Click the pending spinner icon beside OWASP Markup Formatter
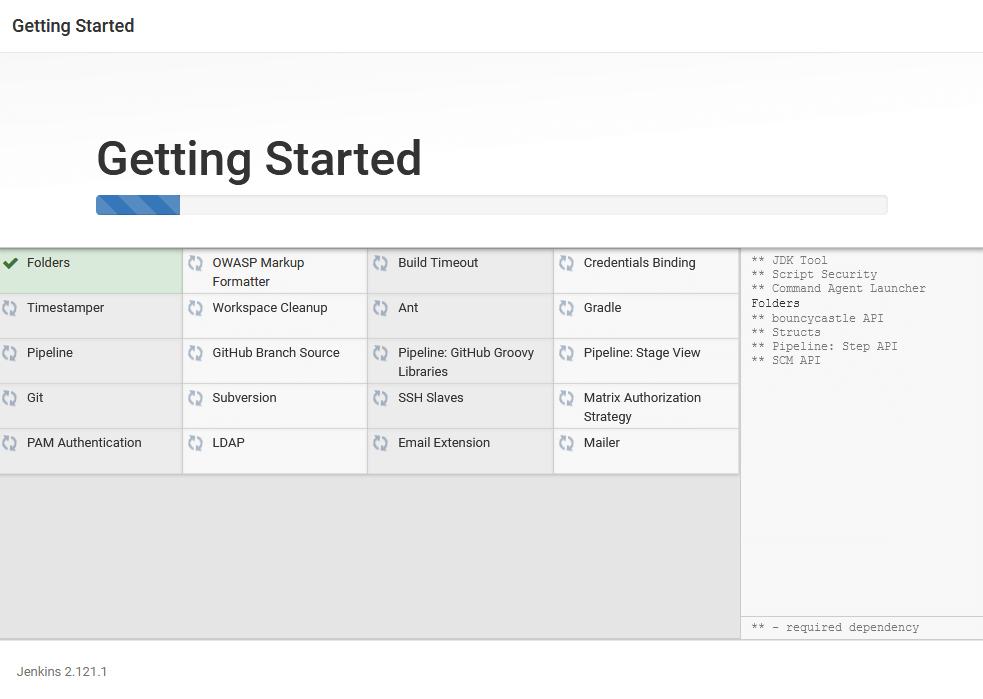The height and width of the screenshot is (699, 983). (x=196, y=263)
